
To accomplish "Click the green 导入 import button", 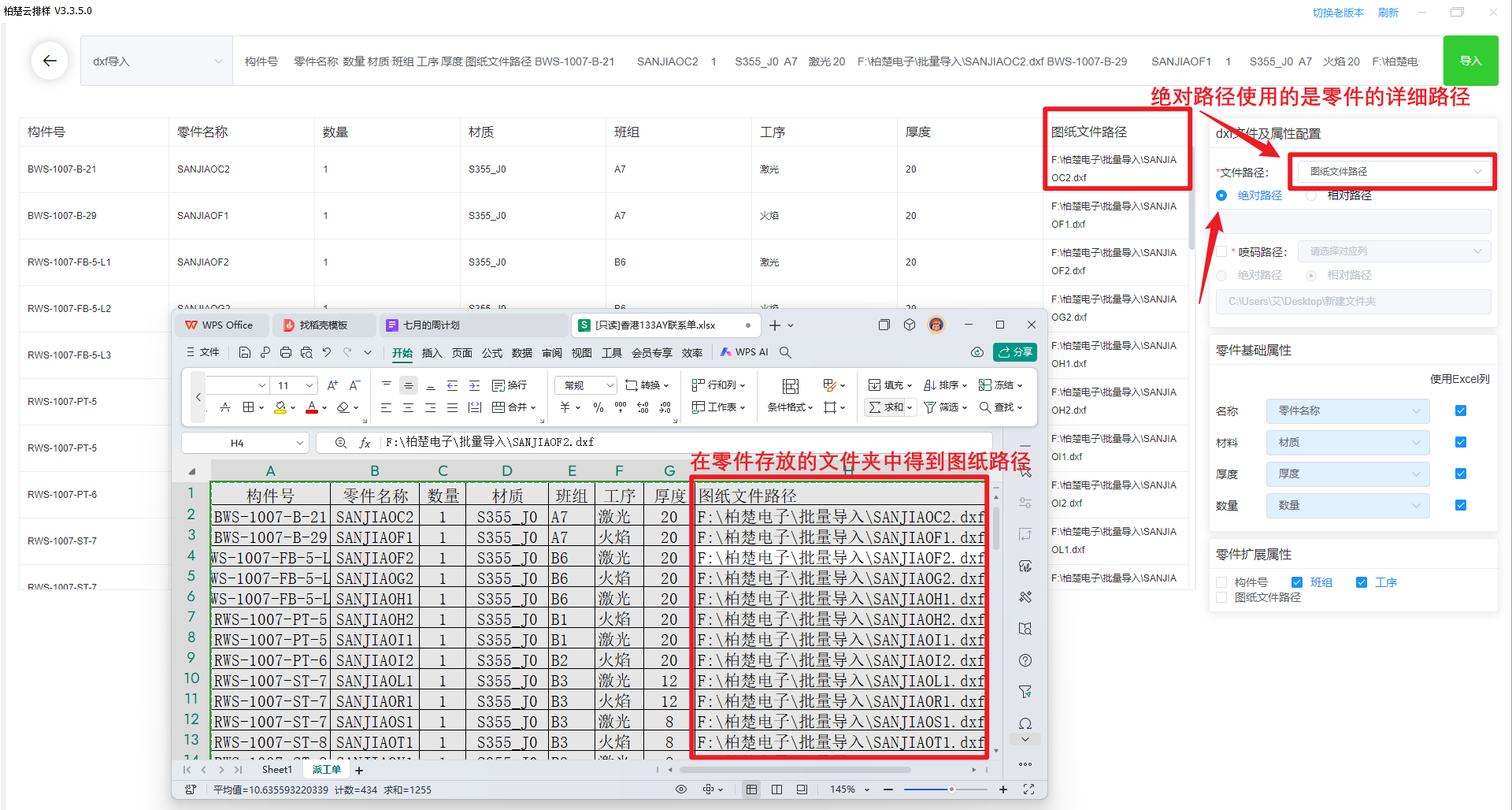I will pos(1470,61).
